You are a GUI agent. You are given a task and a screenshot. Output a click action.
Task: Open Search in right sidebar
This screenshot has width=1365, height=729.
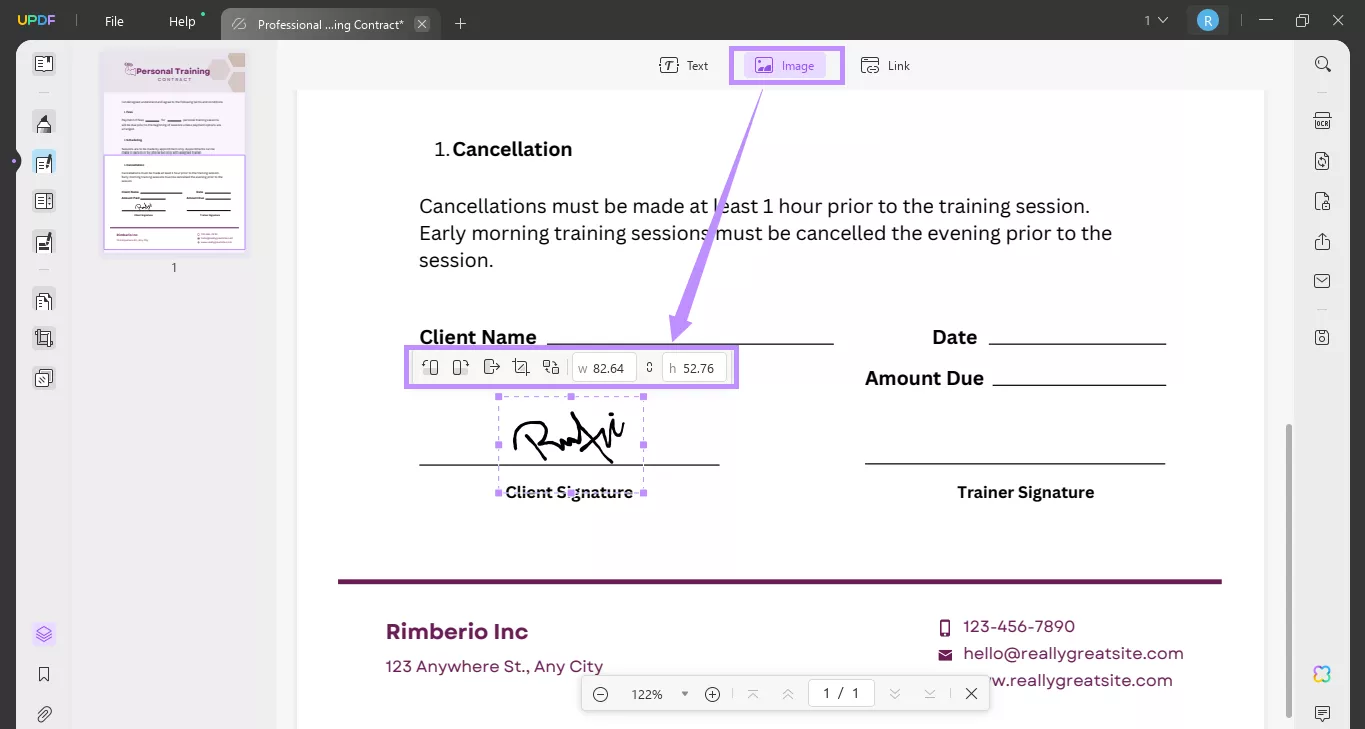point(1322,64)
